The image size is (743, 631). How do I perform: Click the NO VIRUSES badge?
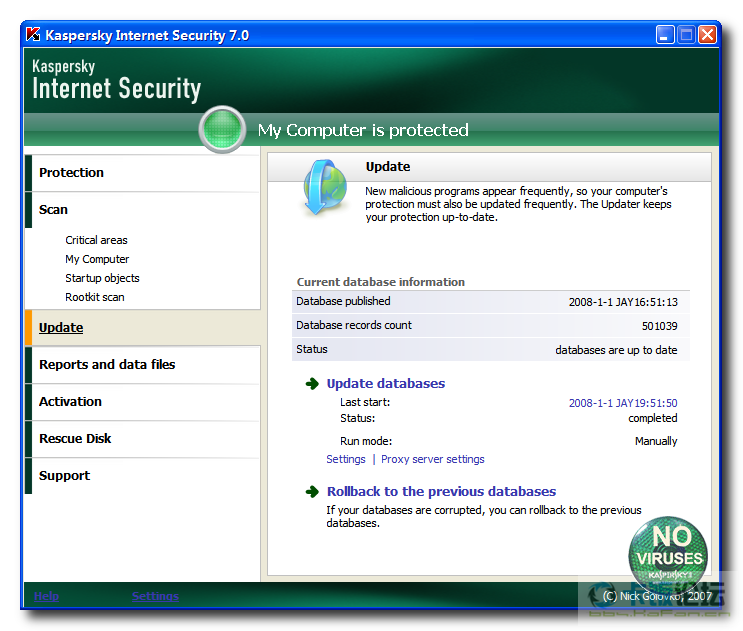tap(668, 556)
